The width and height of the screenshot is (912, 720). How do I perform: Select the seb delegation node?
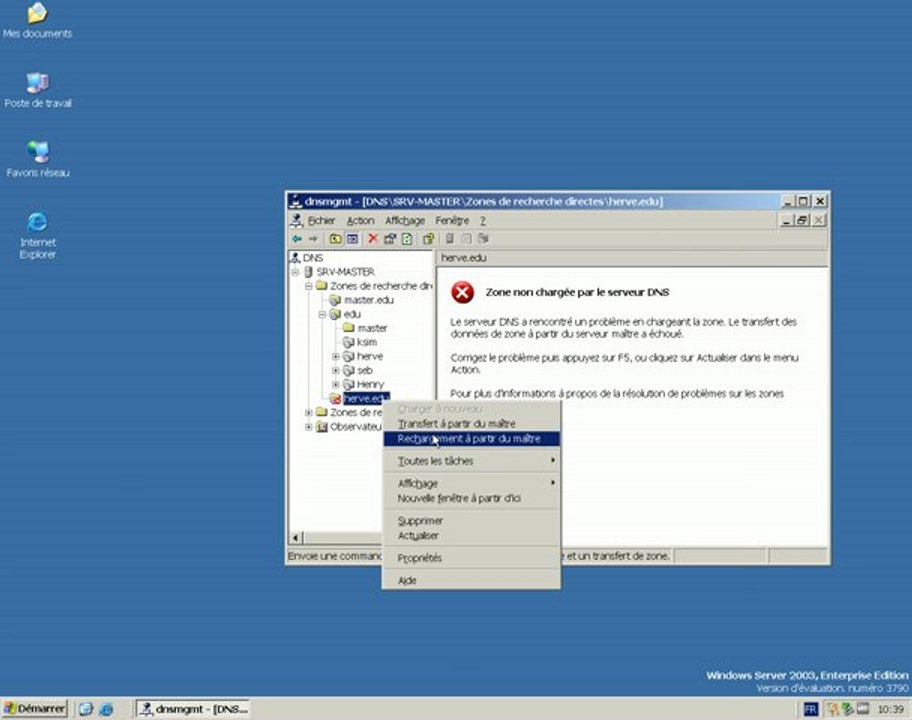click(x=364, y=370)
